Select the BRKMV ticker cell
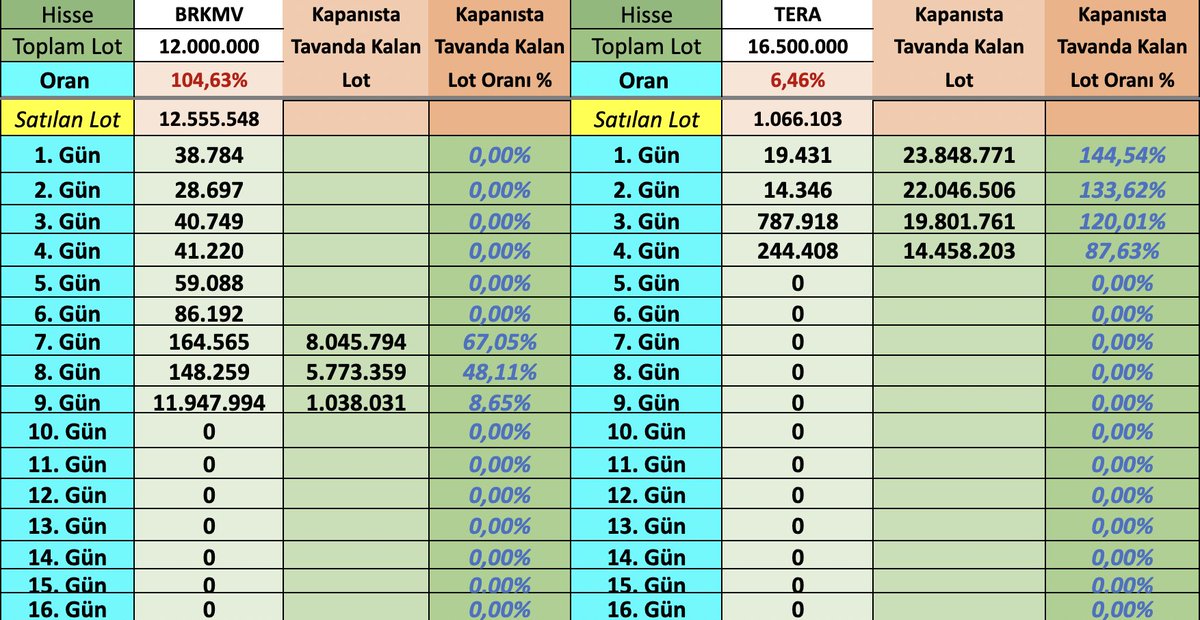This screenshot has height=620, width=1200. pos(208,14)
